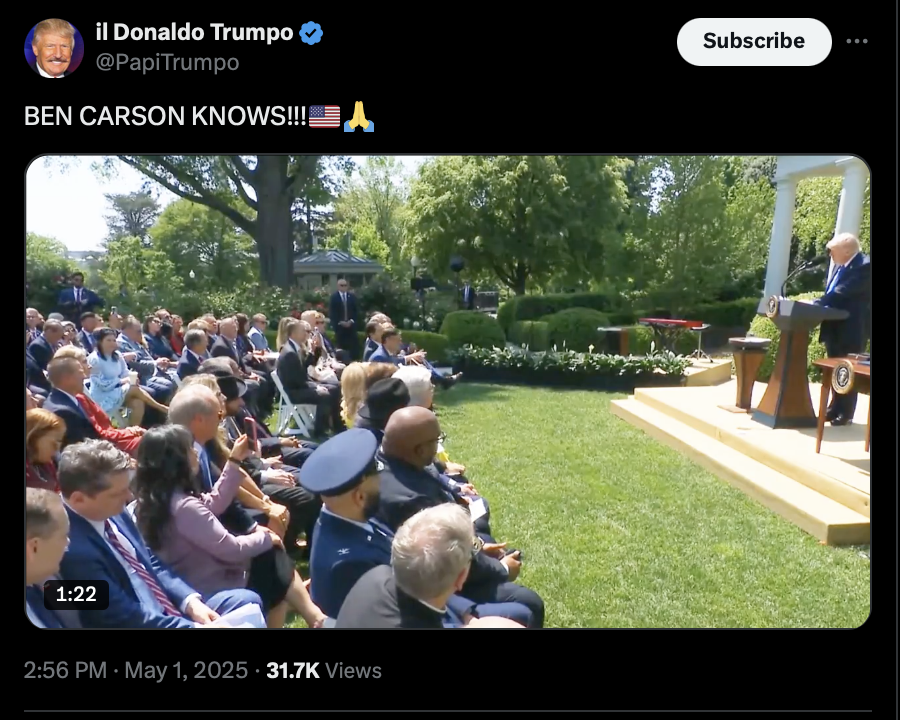900x720 pixels.
Task: Click the white folding chair in video
Action: 292,405
